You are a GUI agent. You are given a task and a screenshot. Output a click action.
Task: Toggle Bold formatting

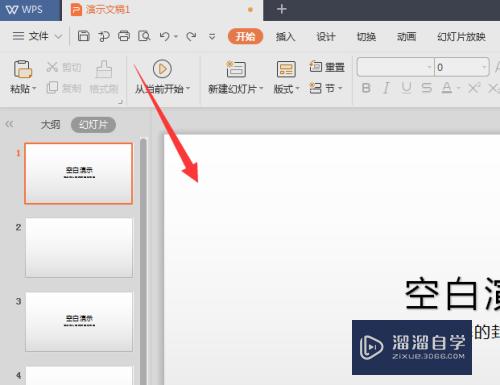click(366, 88)
